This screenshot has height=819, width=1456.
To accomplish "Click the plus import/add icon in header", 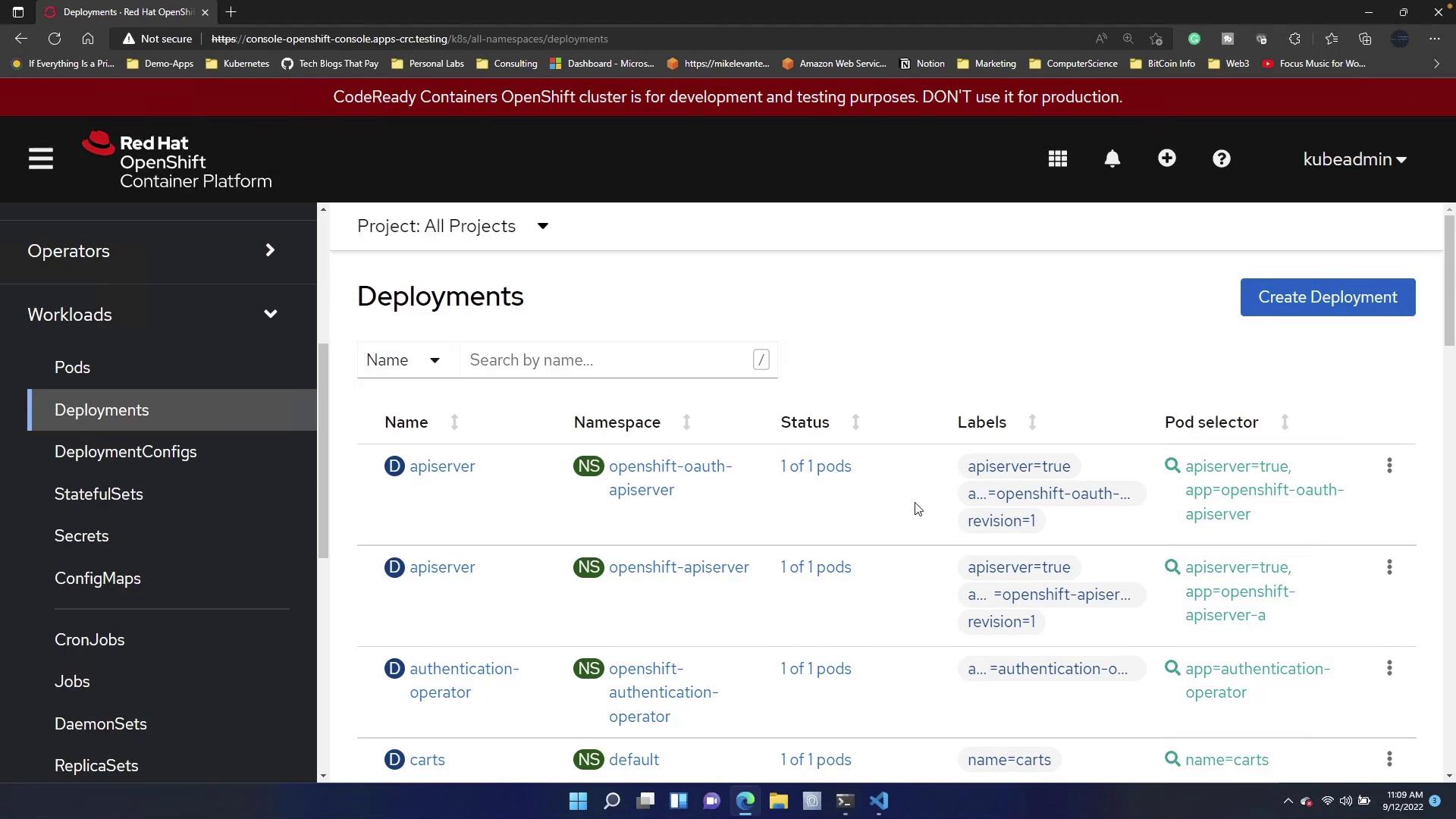I will pyautogui.click(x=1167, y=158).
